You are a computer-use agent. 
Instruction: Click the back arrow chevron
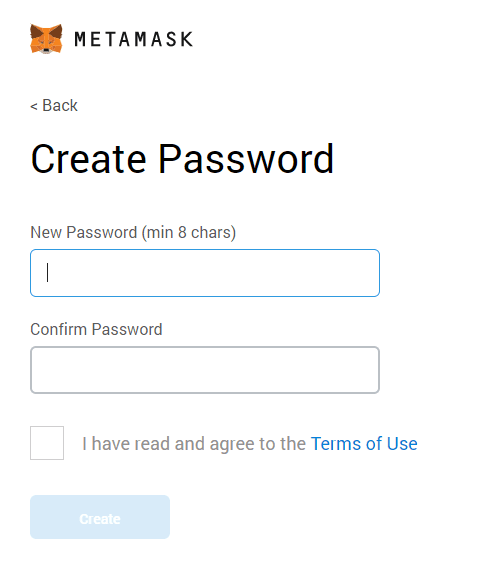point(34,106)
